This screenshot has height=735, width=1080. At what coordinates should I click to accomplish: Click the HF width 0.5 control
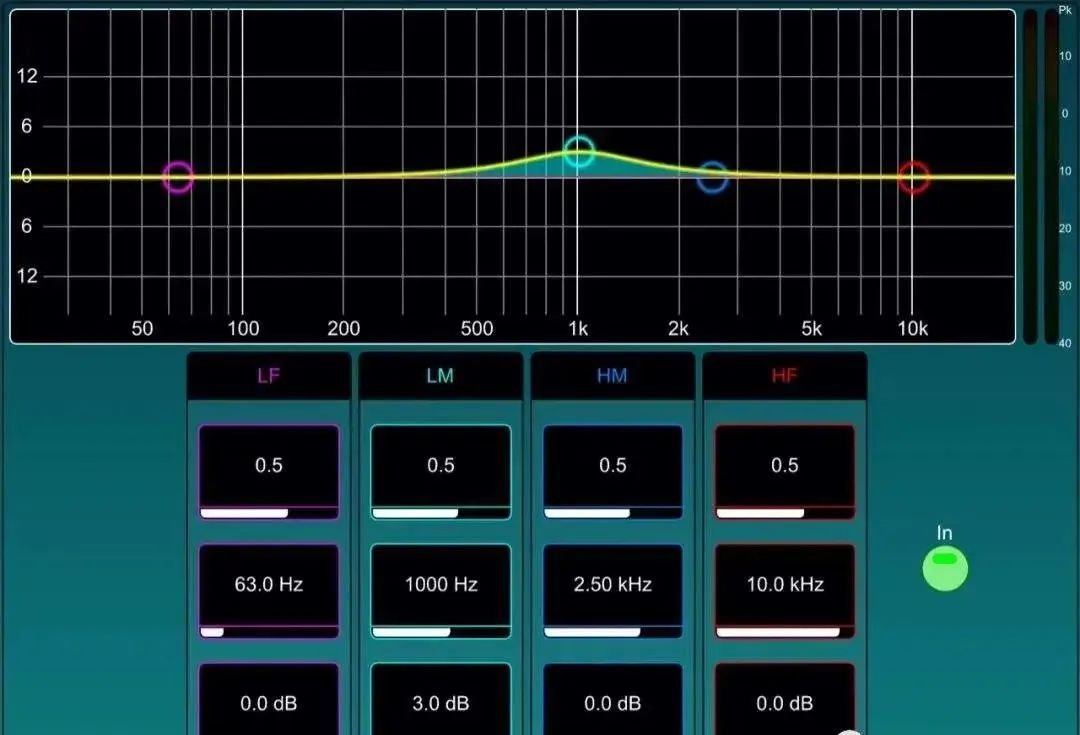[785, 471]
